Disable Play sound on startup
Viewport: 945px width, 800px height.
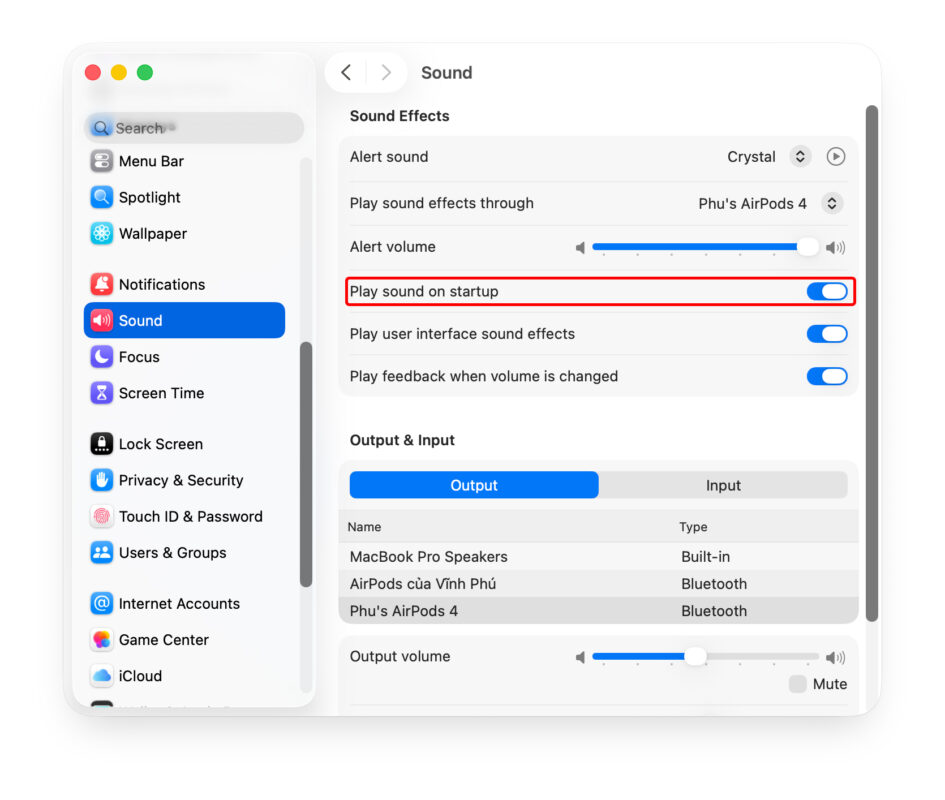point(826,292)
